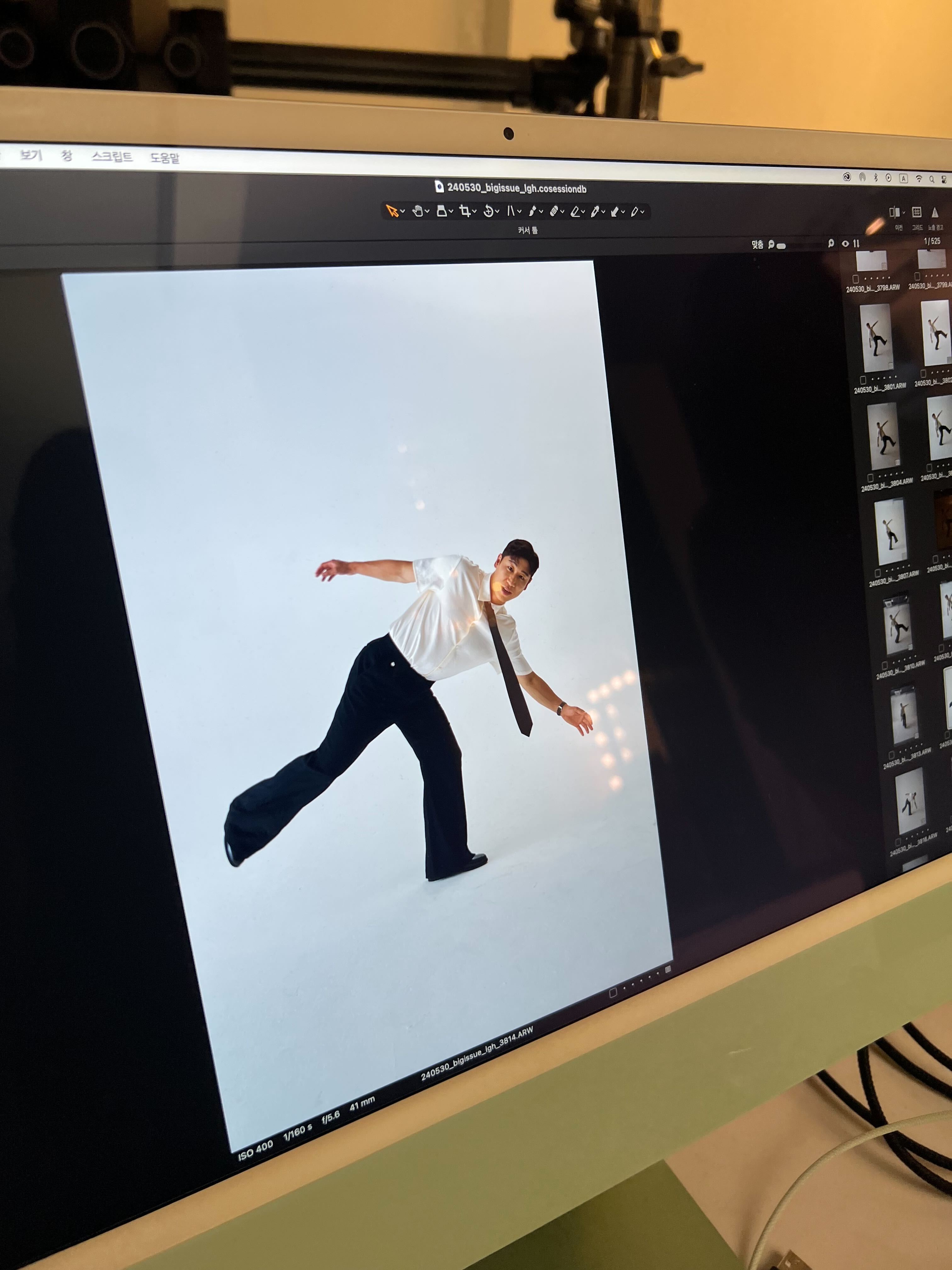The width and height of the screenshot is (952, 1270).
Task: Tick the color tag box under 3810.ARW
Action: (884, 666)
